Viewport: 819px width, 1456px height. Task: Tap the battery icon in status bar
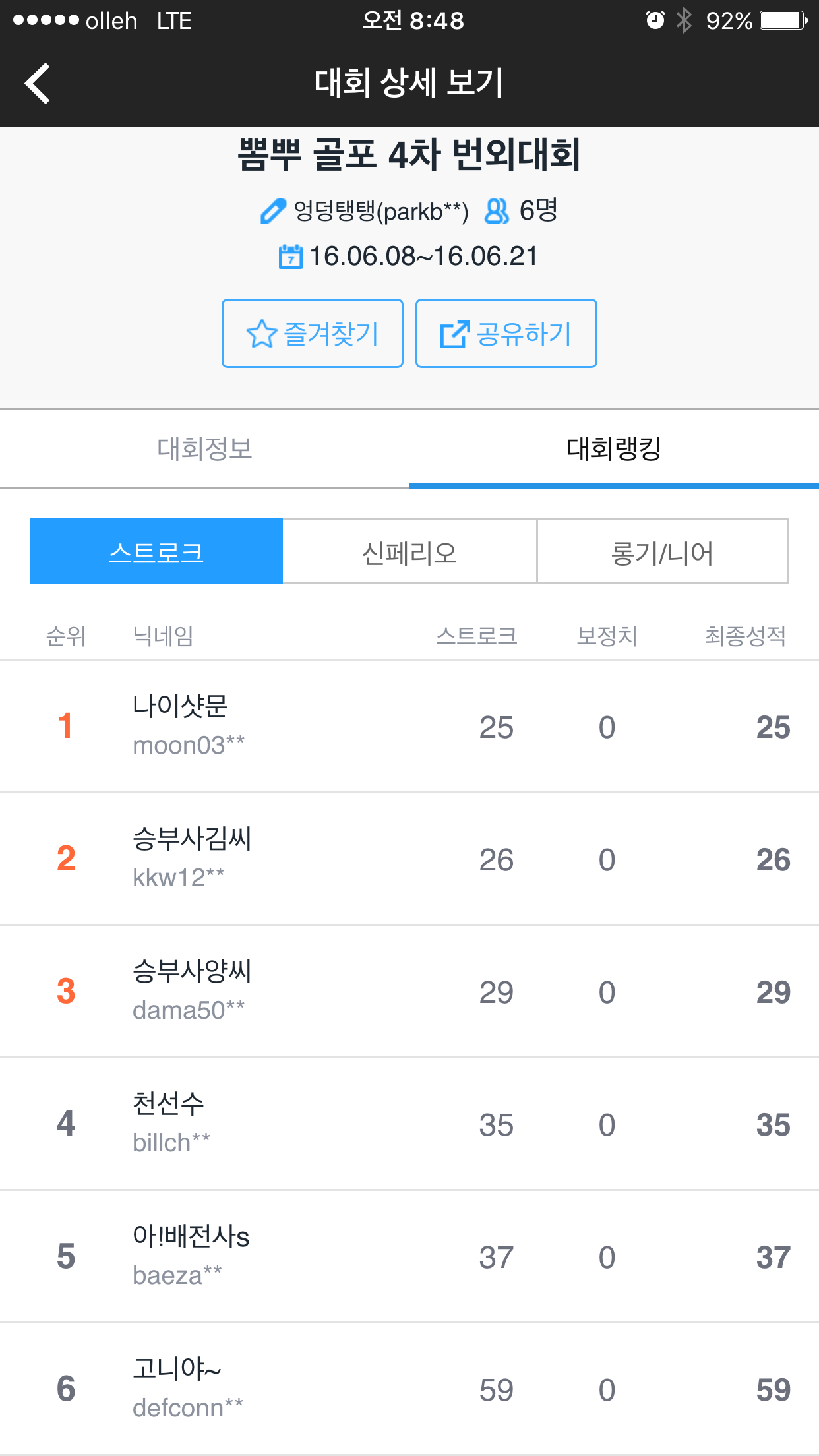click(x=783, y=20)
